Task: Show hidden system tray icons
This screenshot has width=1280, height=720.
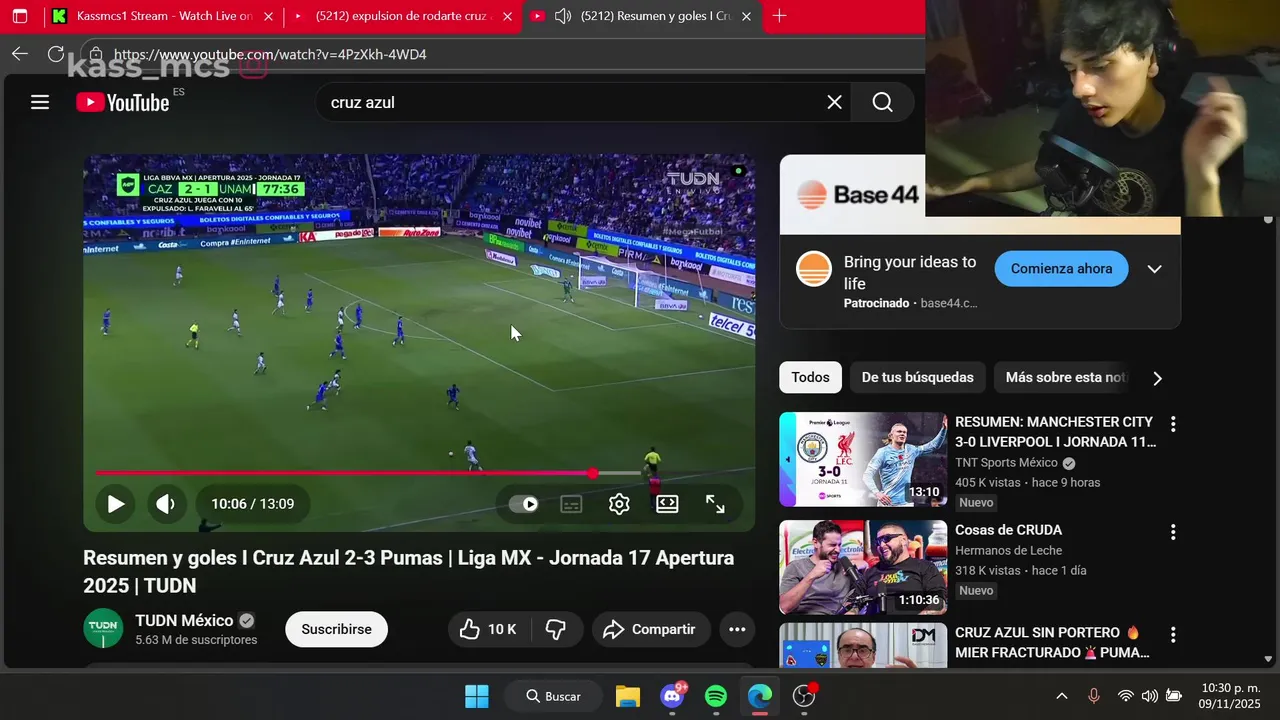Action: (1062, 696)
